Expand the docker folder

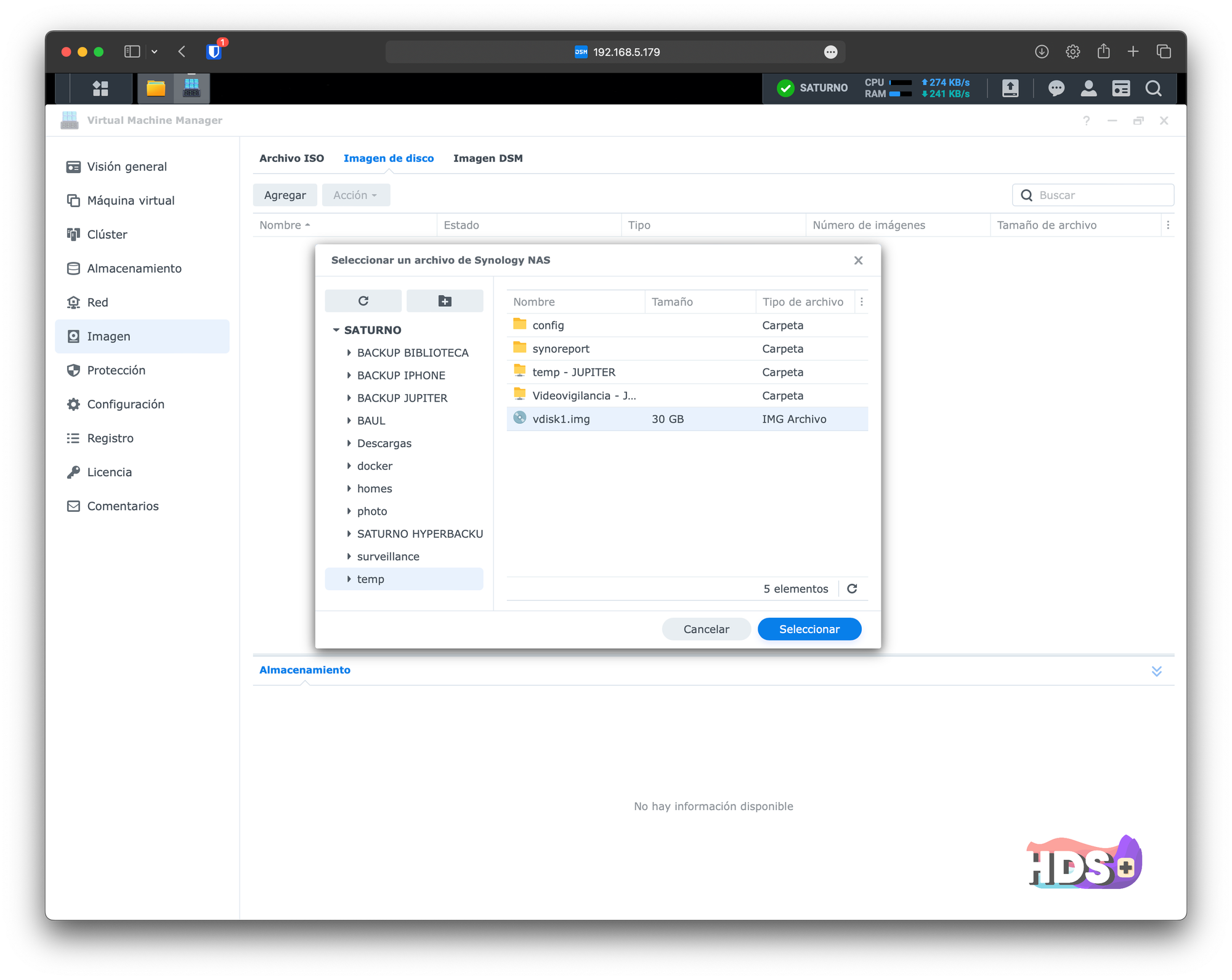[x=349, y=466]
